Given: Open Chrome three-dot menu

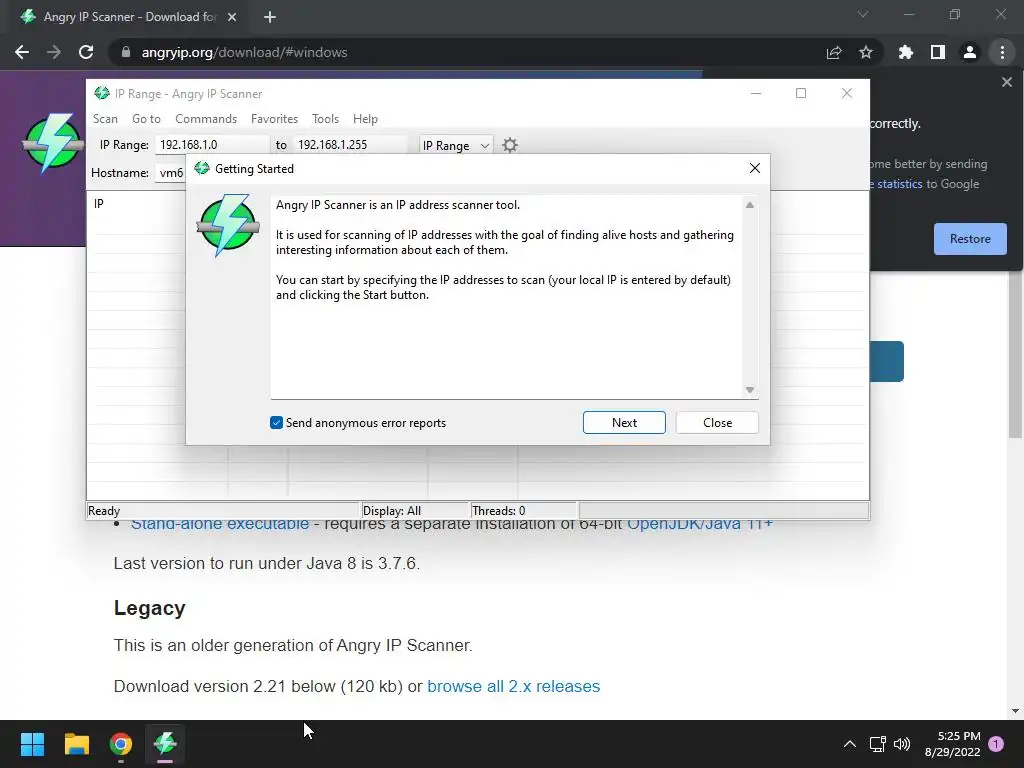Looking at the screenshot, I should [x=1002, y=52].
